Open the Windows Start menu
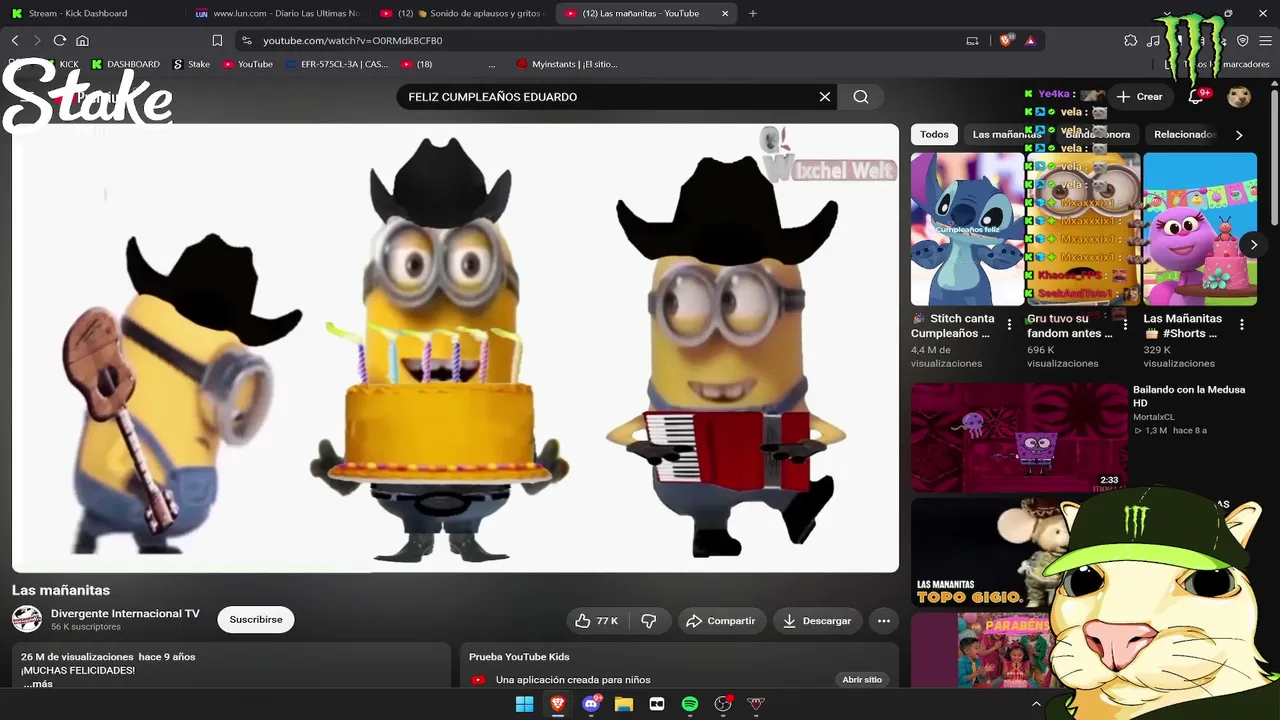 point(524,704)
